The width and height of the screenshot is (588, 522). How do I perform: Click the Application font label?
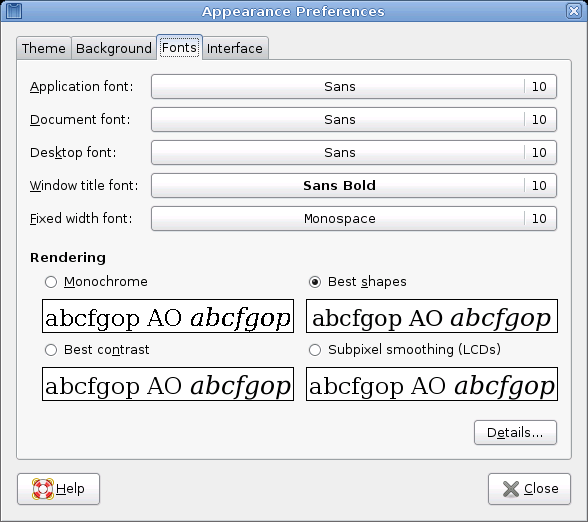click(82, 87)
